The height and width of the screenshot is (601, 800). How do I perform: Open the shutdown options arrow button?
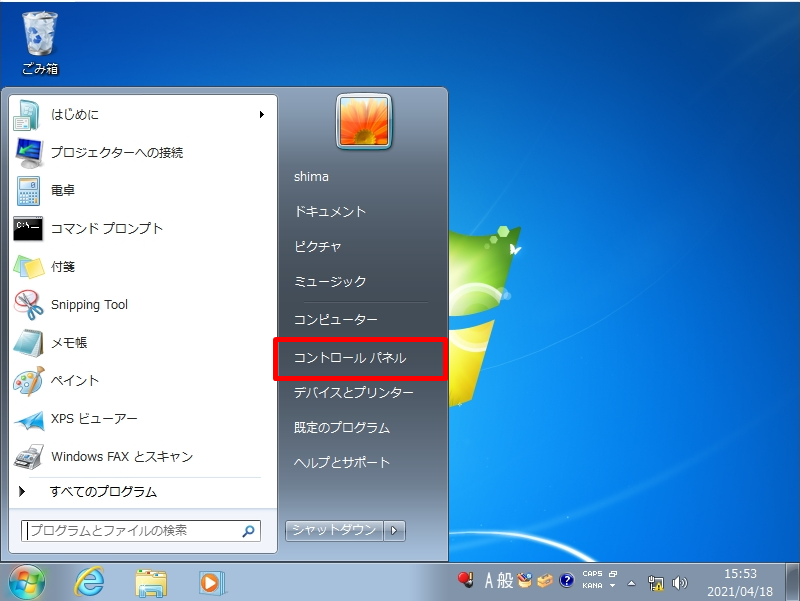pyautogui.click(x=394, y=531)
